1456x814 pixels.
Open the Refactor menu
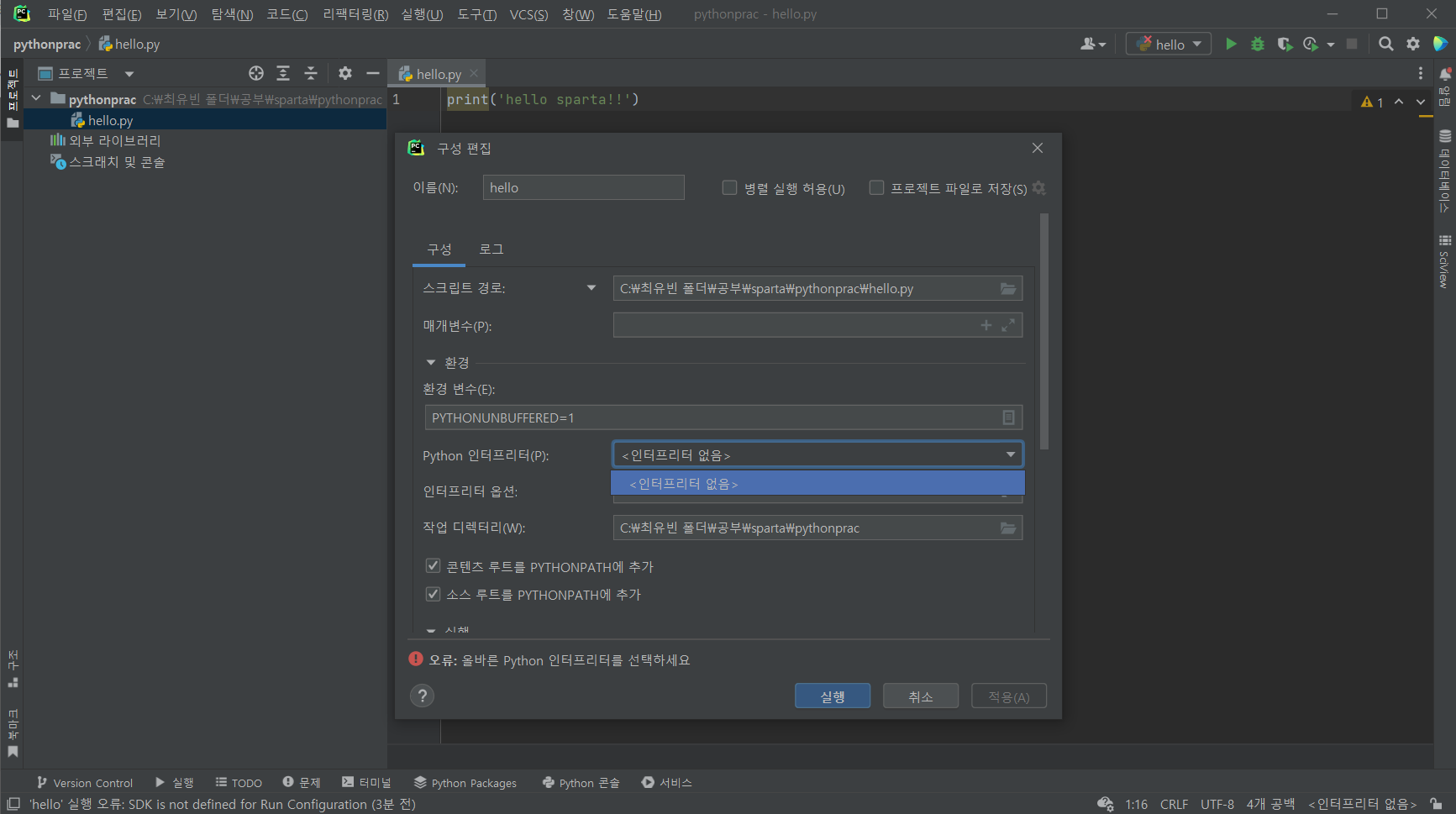tap(355, 14)
